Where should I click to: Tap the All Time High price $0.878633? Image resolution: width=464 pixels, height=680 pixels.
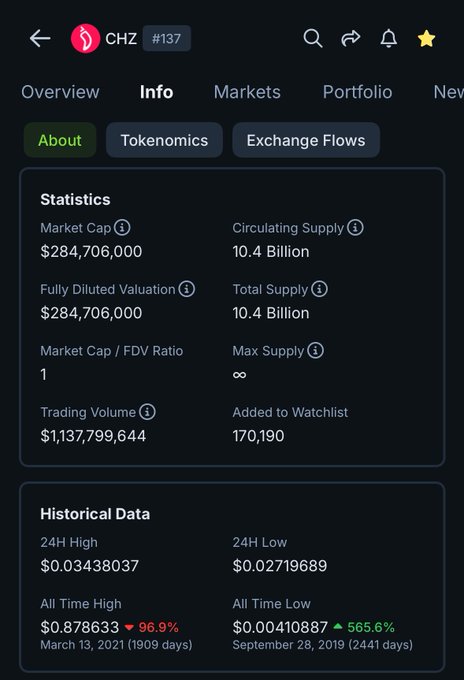[x=79, y=627]
